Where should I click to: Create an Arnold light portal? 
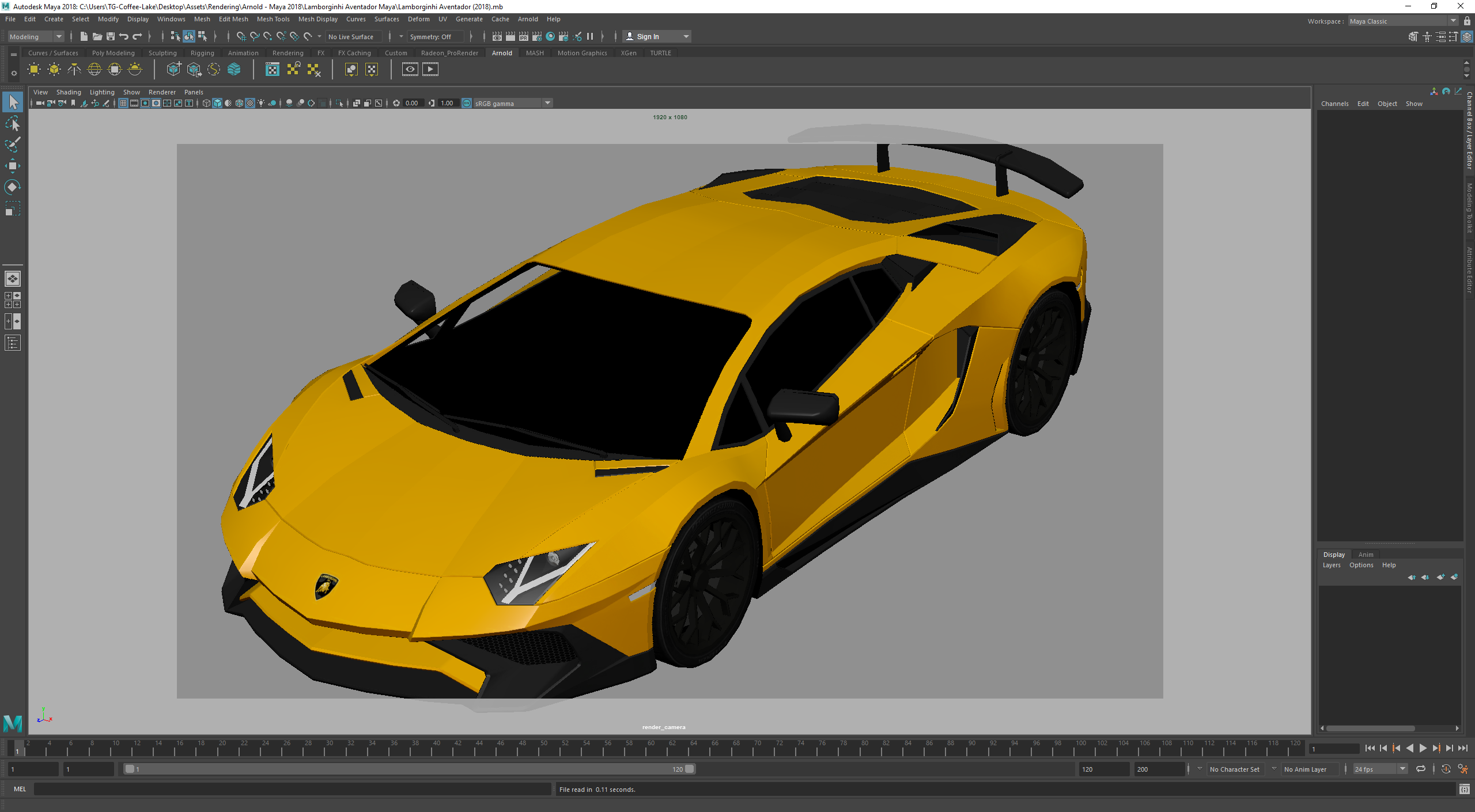tap(115, 70)
